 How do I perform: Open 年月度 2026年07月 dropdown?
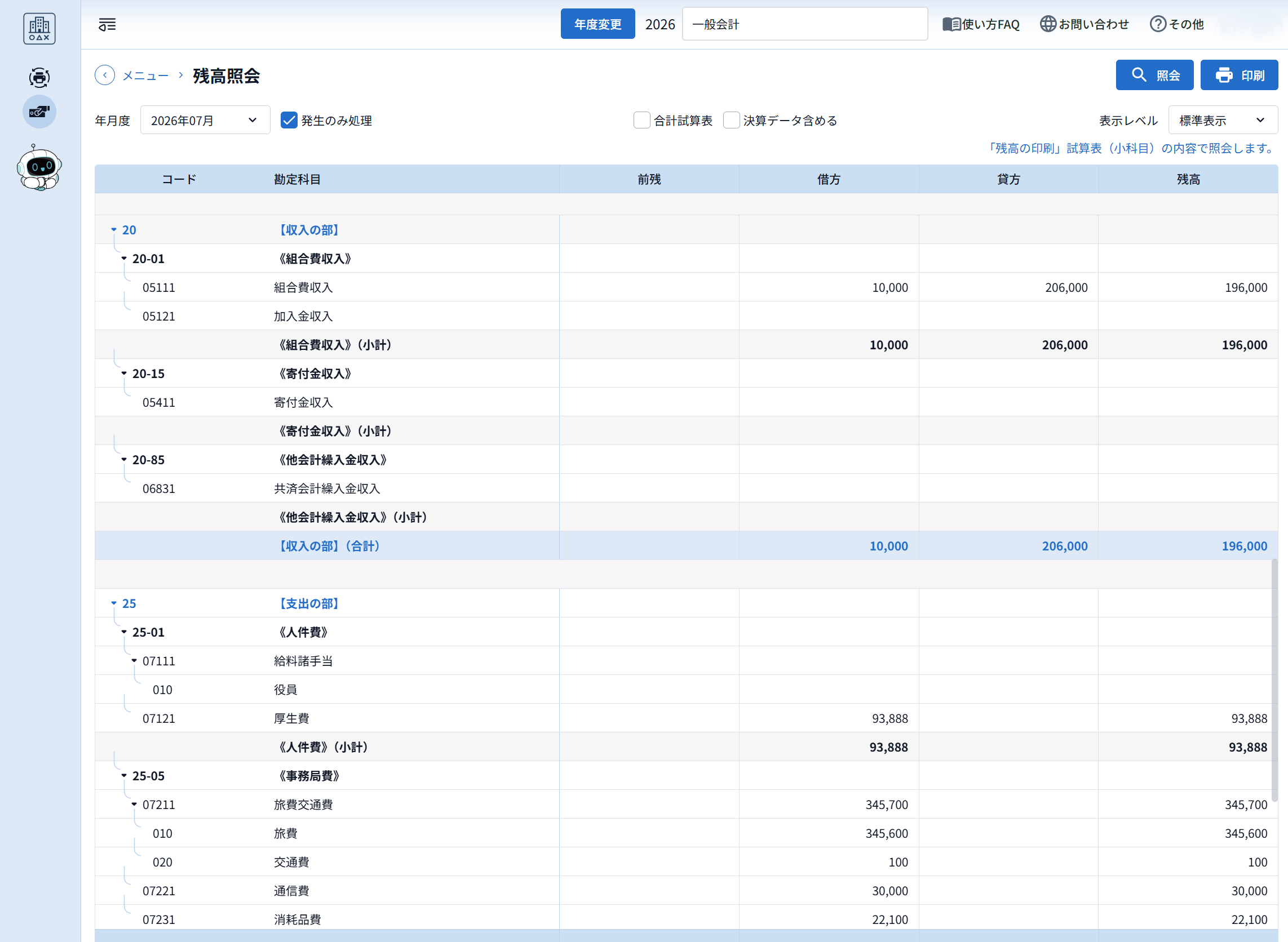click(x=205, y=121)
